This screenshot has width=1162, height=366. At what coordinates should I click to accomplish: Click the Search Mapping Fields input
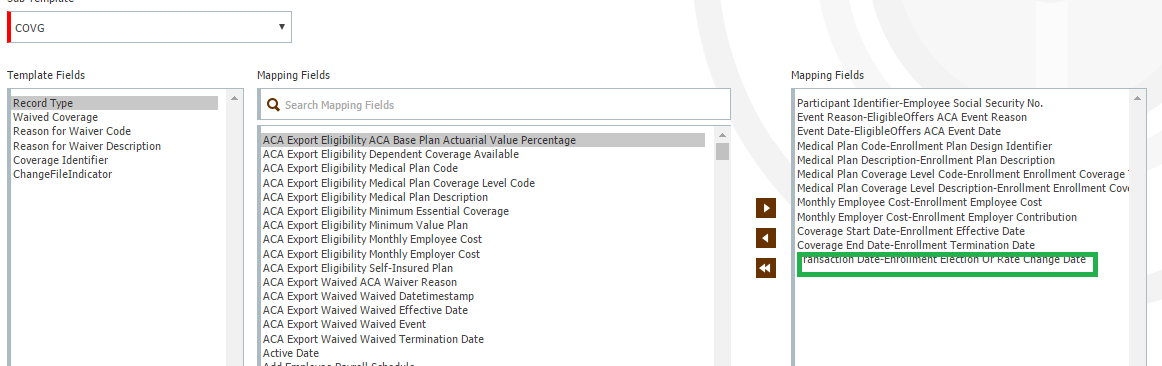point(494,104)
